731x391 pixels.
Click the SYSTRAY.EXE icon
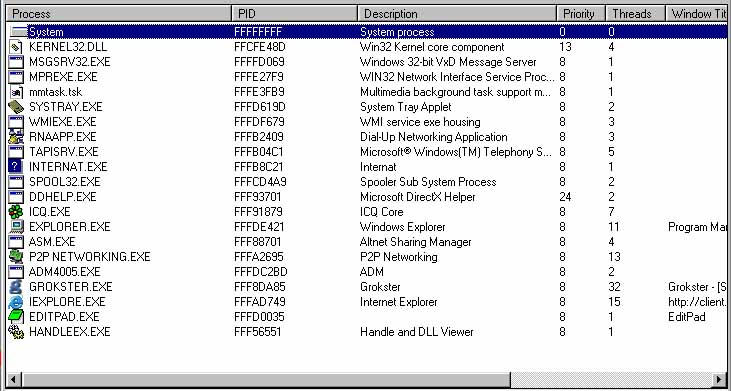coord(16,107)
